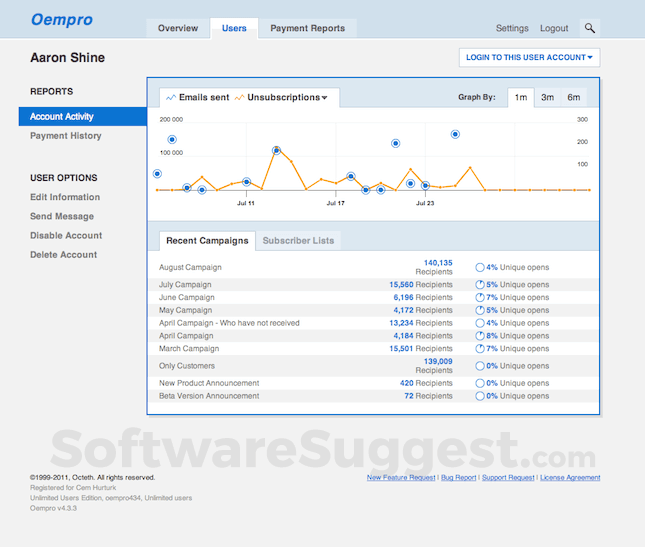This screenshot has width=645, height=547.
Task: Click the Beta Version Announcement pie icon
Action: pyautogui.click(x=480, y=397)
